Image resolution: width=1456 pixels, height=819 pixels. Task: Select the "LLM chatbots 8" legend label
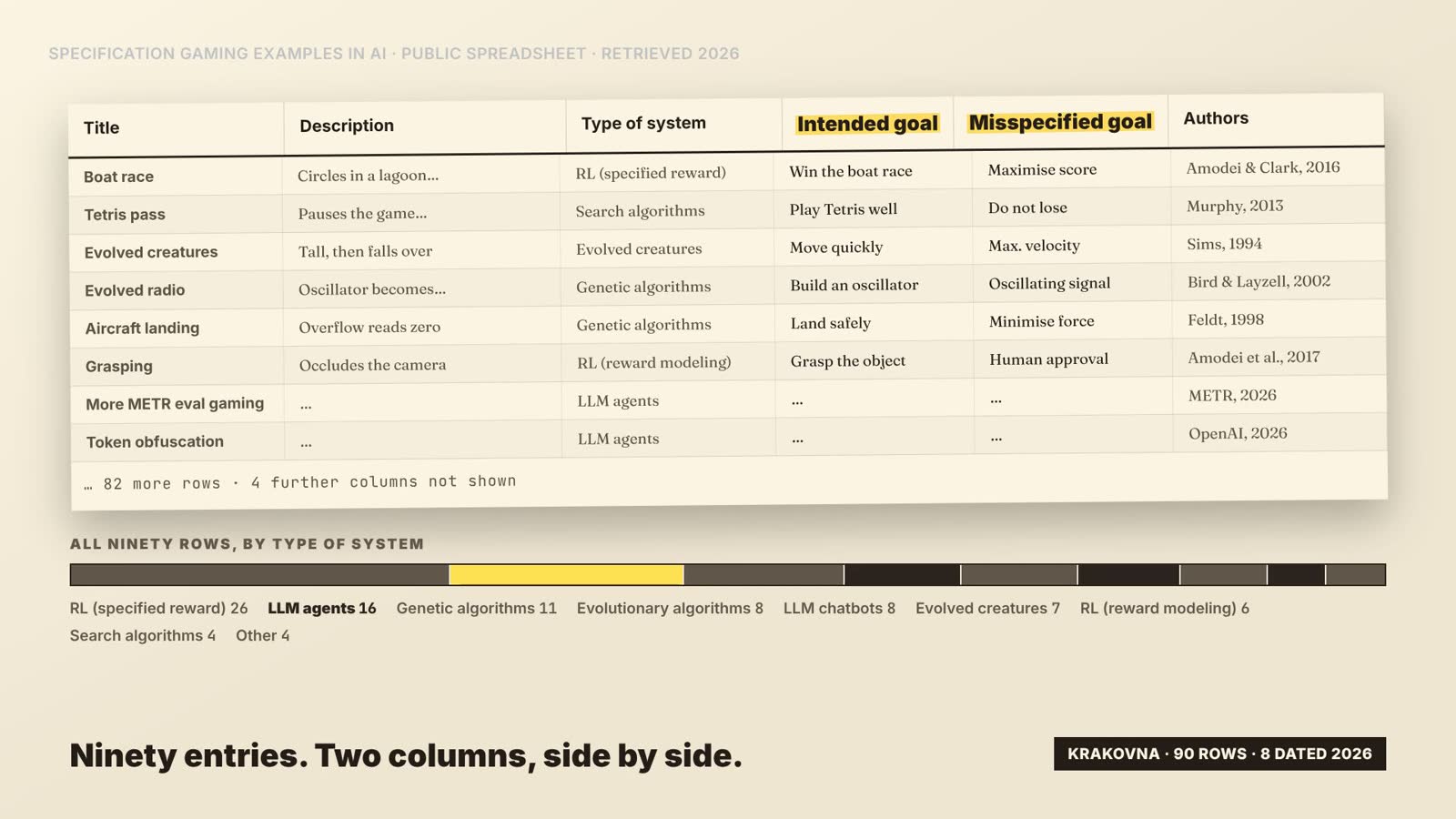coord(839,608)
